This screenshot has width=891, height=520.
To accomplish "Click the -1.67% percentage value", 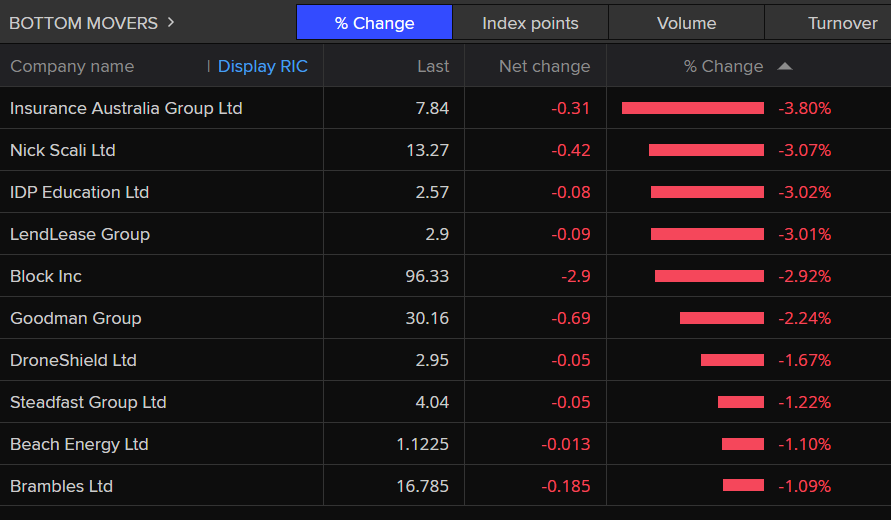I will (805, 360).
